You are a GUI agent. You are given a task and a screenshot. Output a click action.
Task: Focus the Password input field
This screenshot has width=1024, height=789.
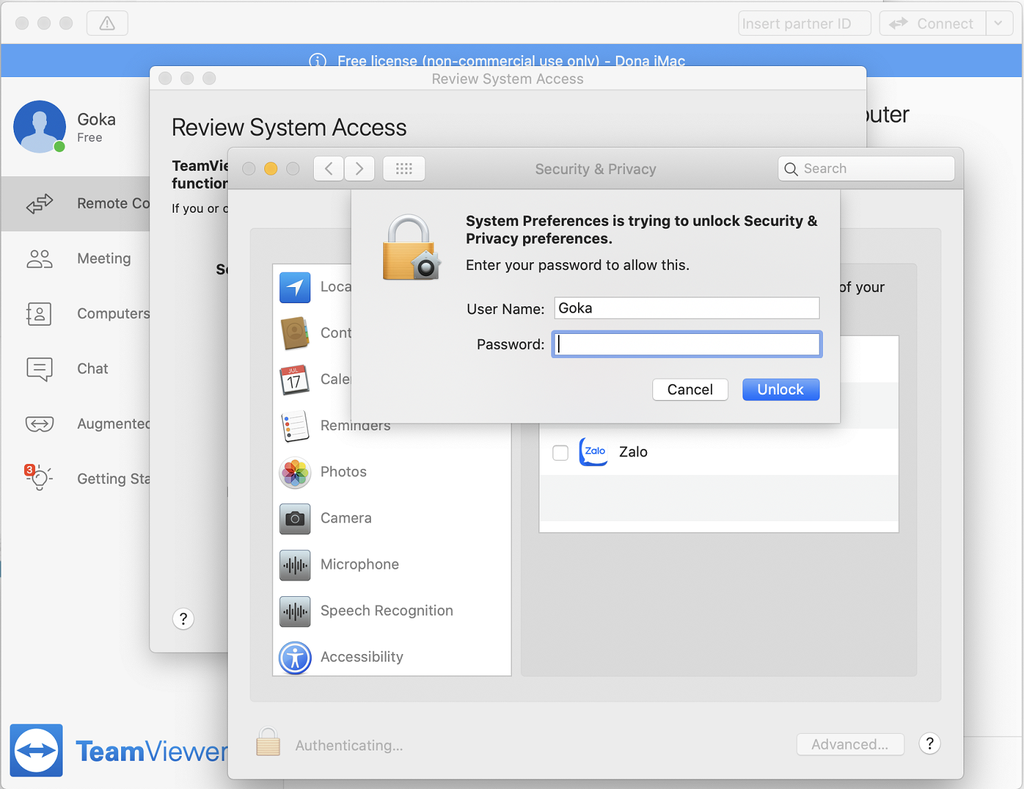click(x=687, y=345)
